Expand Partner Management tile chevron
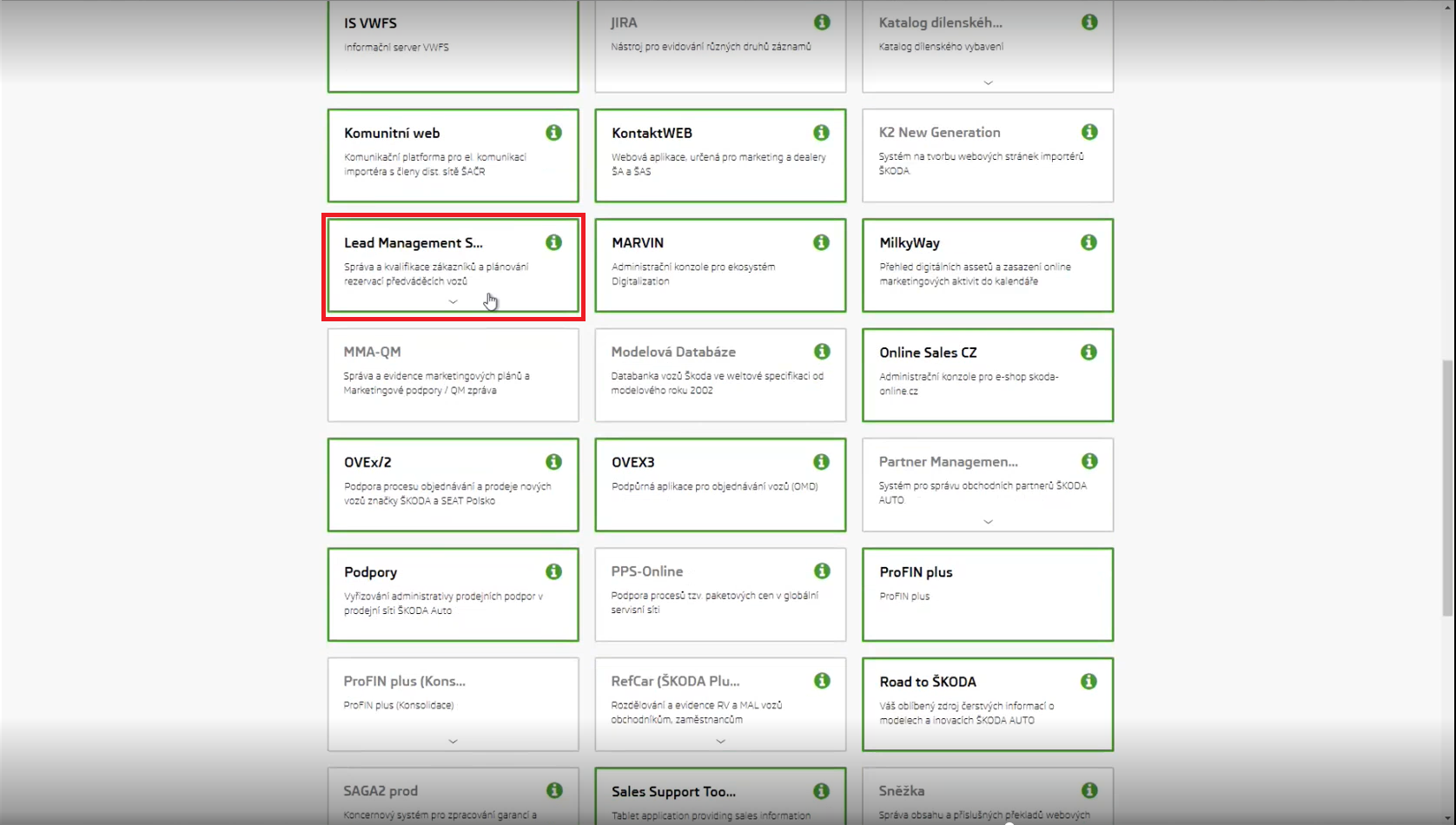Screen dimensions: 1456x825 988,522
